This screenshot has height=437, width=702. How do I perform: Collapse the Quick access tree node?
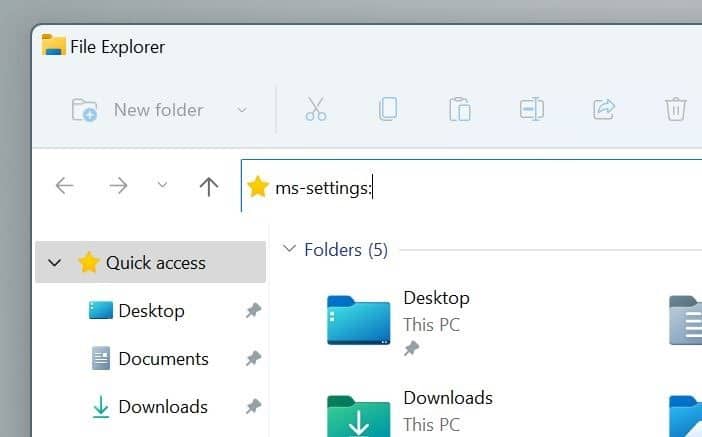(55, 262)
